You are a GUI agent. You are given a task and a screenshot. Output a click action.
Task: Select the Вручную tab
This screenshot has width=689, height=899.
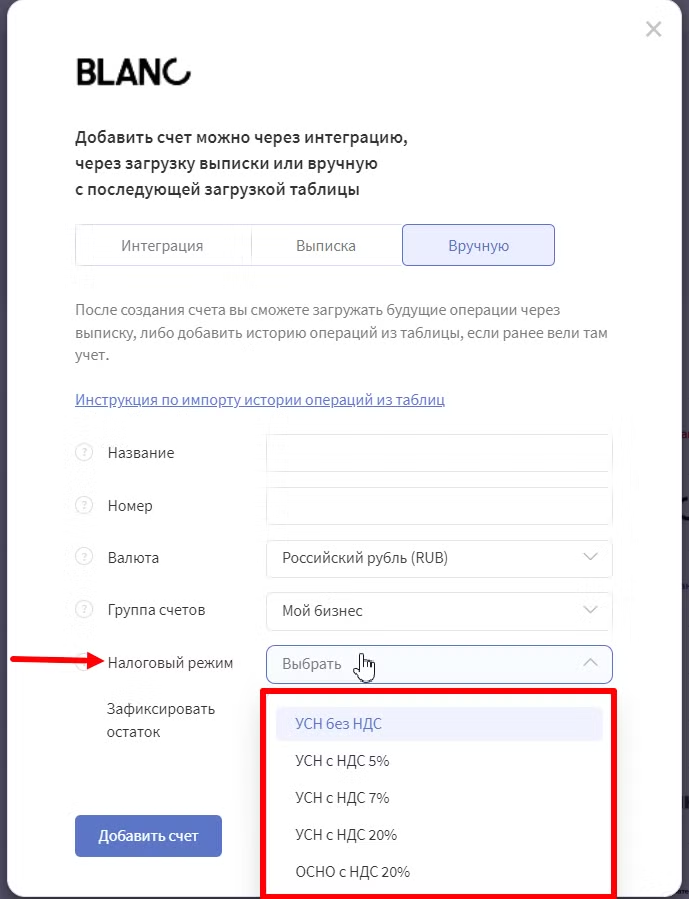tap(478, 245)
